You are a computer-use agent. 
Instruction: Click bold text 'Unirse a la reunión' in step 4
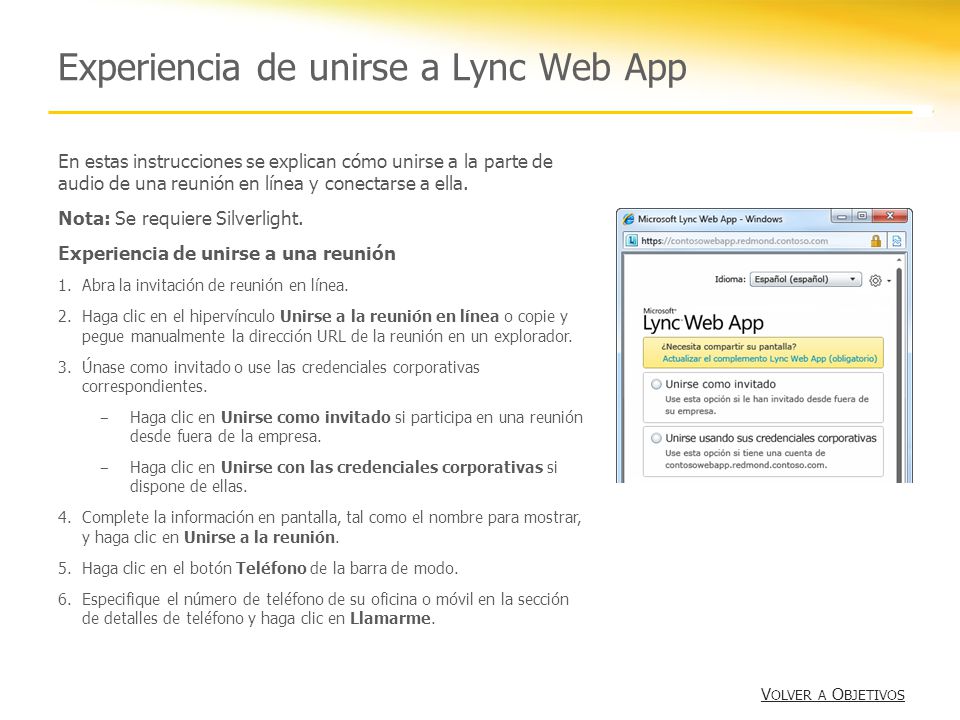pos(260,538)
